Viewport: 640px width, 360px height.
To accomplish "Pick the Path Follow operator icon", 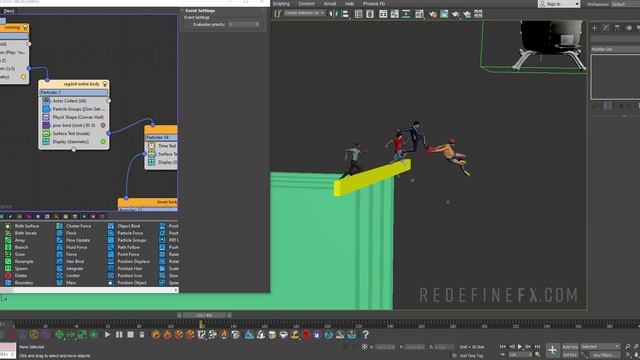I will click(x=111, y=247).
